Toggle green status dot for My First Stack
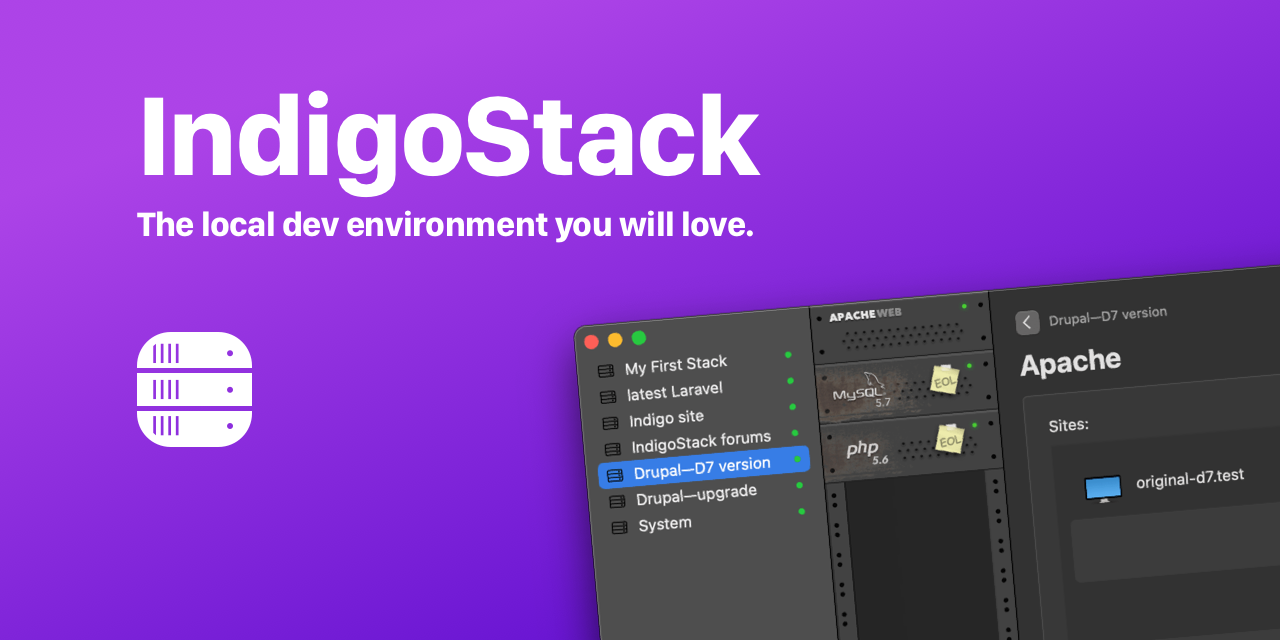 [788, 355]
